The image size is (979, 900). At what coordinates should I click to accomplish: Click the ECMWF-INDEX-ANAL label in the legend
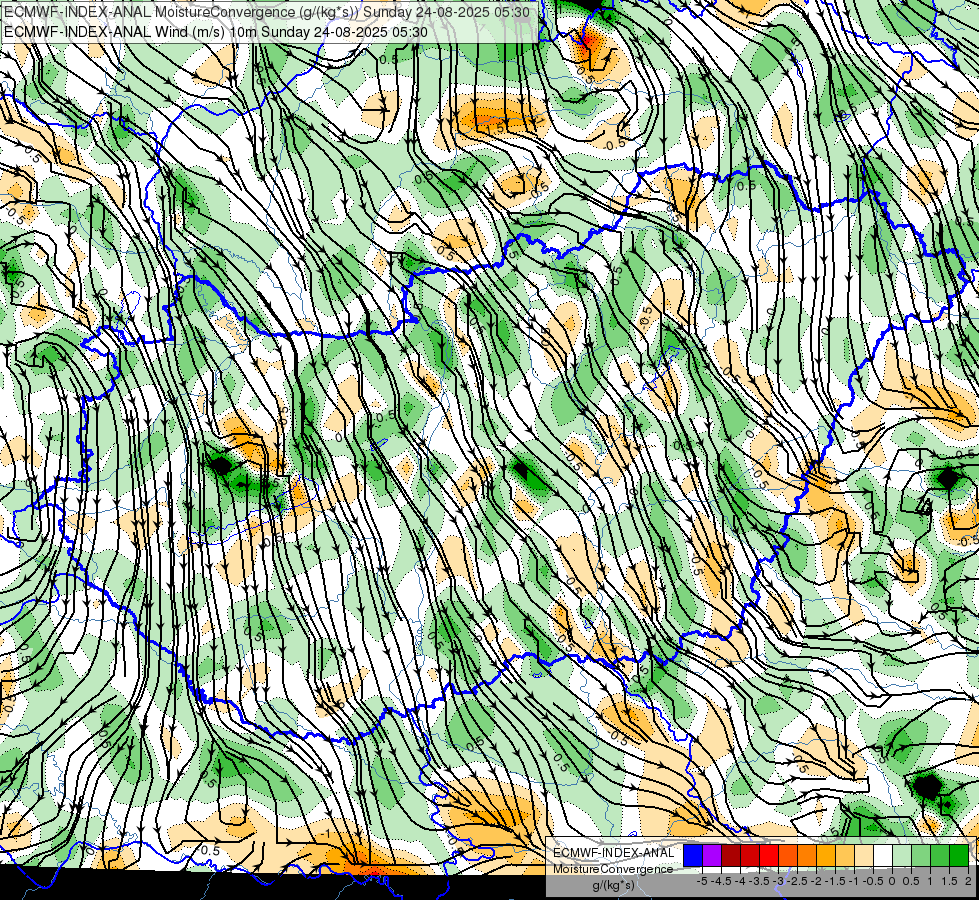(x=614, y=853)
